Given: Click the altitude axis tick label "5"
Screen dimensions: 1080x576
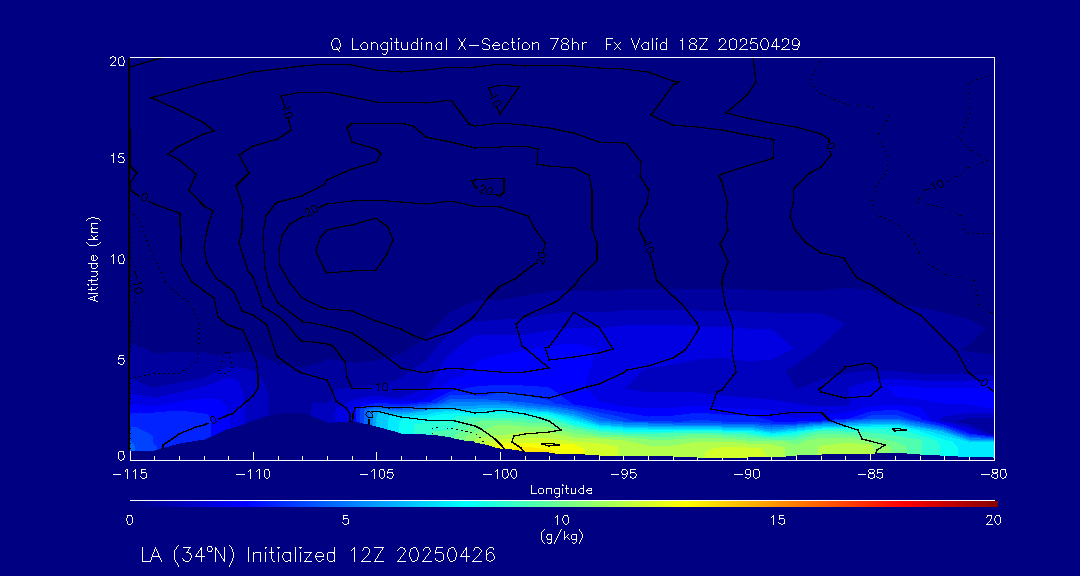Looking at the screenshot, I should click(120, 360).
